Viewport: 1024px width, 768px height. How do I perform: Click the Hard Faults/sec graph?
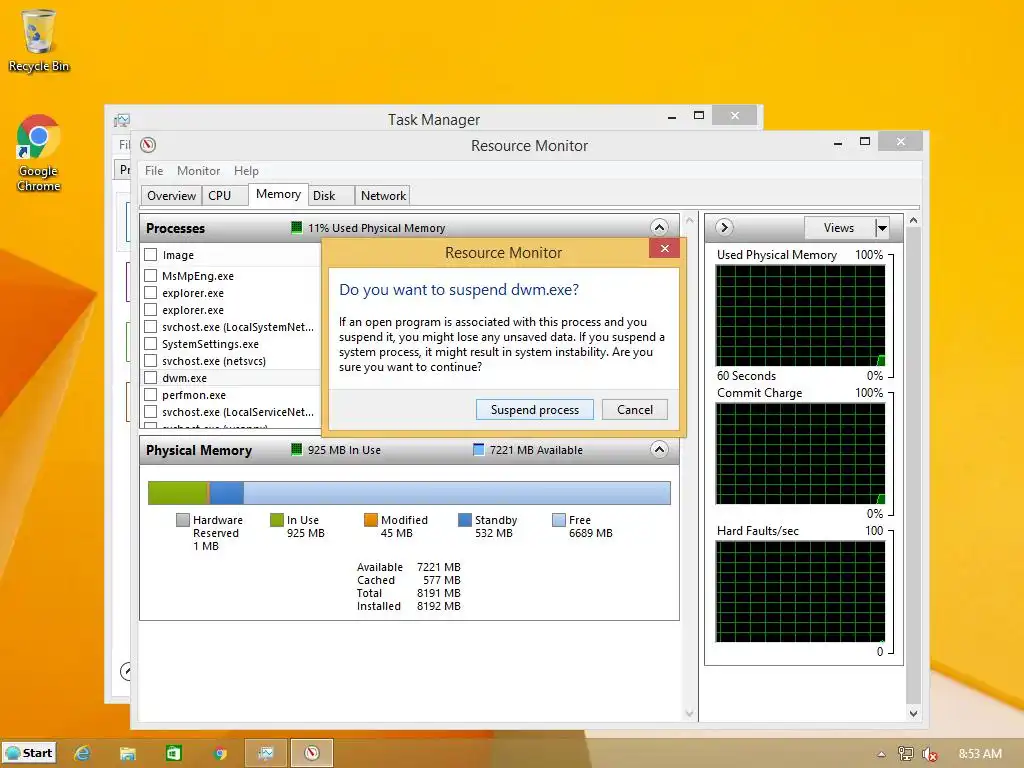(801, 591)
